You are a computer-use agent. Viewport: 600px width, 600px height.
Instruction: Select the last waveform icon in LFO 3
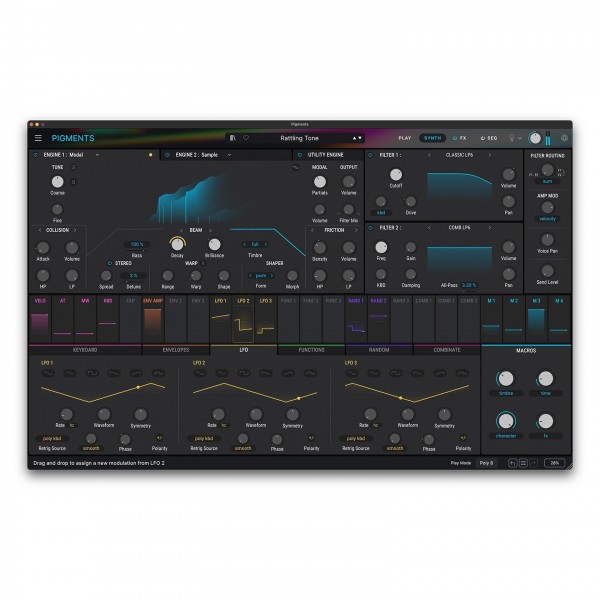pos(462,373)
